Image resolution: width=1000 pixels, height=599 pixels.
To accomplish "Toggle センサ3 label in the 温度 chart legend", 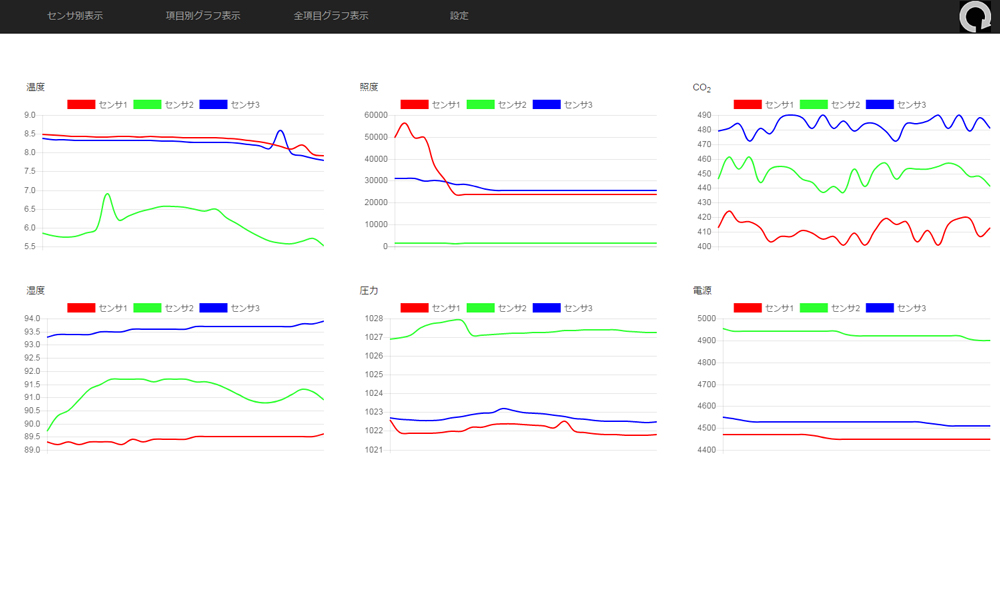I will [245, 105].
